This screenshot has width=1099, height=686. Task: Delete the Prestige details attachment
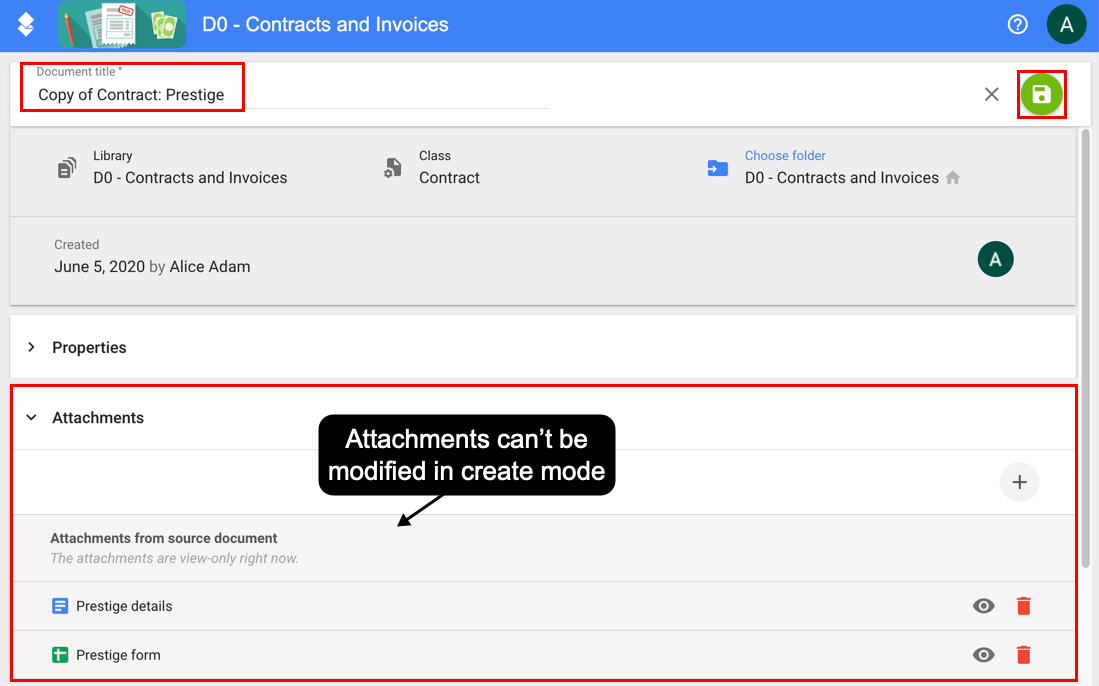1023,606
